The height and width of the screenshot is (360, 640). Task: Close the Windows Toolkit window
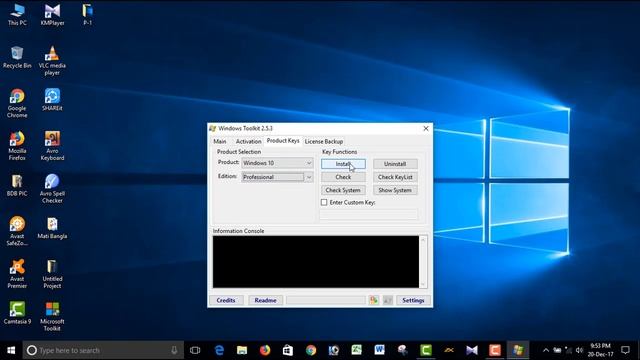[x=426, y=128]
